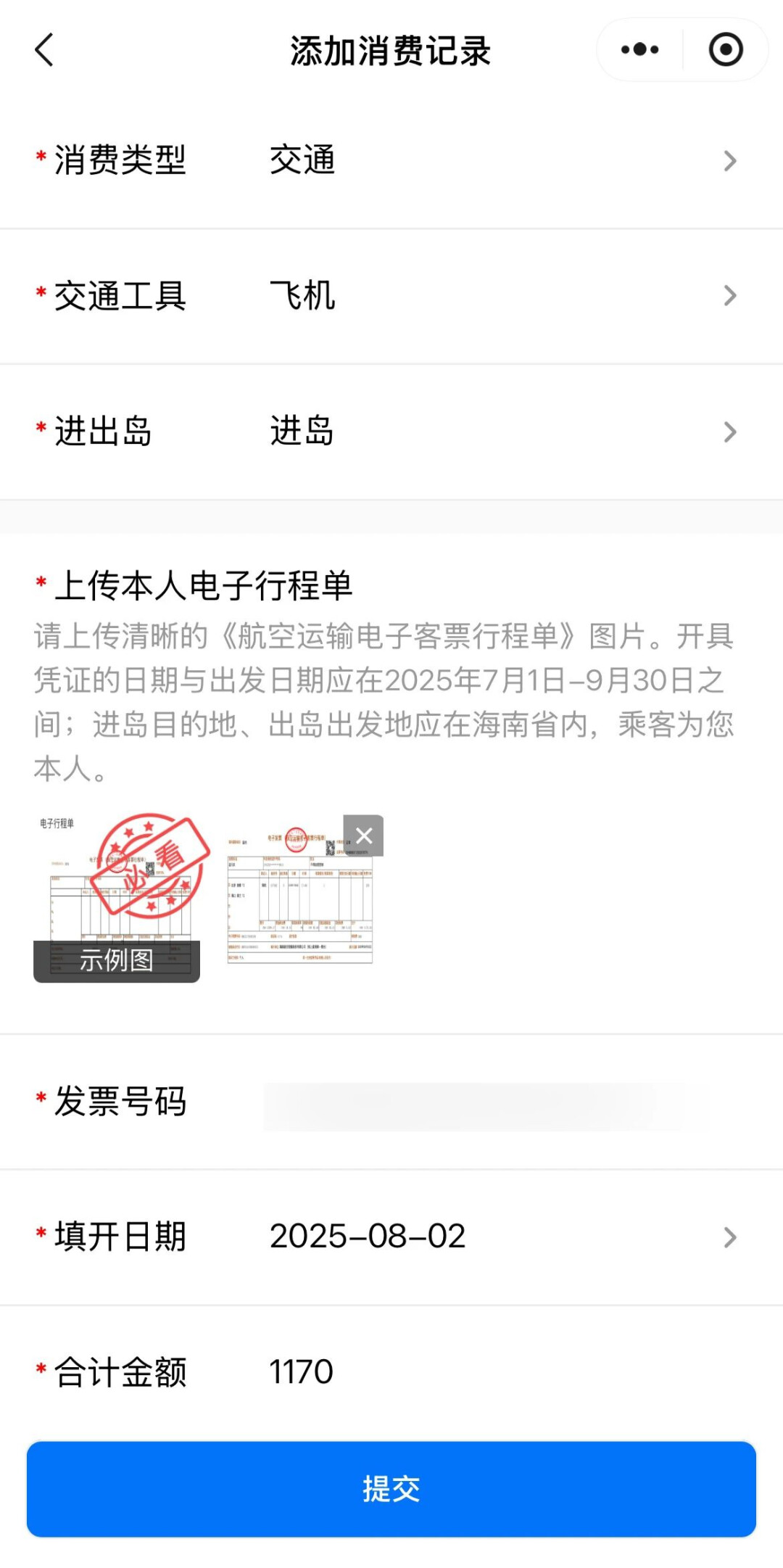Expand the 消费类型 row chevron
This screenshot has width=783, height=1568.
730,161
